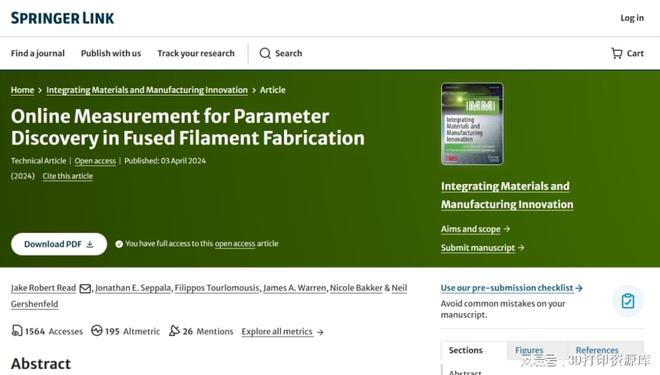Image resolution: width=660 pixels, height=375 pixels.
Task: Click the Springer Link logo
Action: (x=62, y=18)
